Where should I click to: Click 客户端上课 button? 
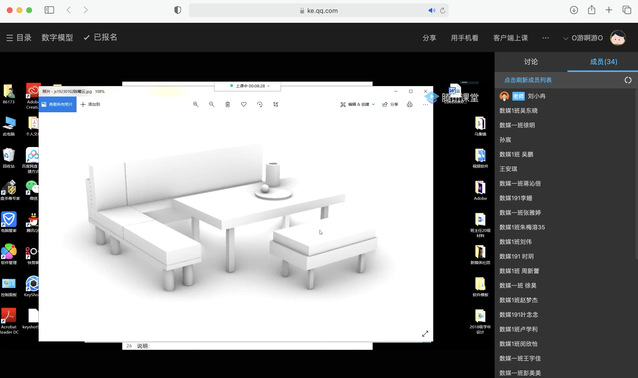click(510, 38)
